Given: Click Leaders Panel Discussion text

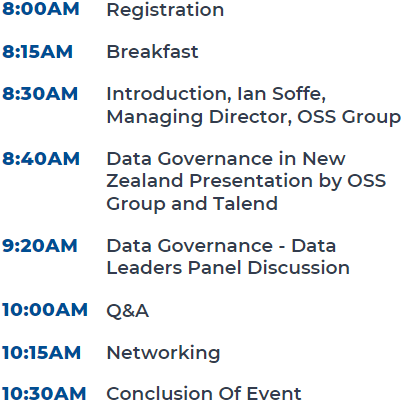Looking at the screenshot, I should pos(228,268).
